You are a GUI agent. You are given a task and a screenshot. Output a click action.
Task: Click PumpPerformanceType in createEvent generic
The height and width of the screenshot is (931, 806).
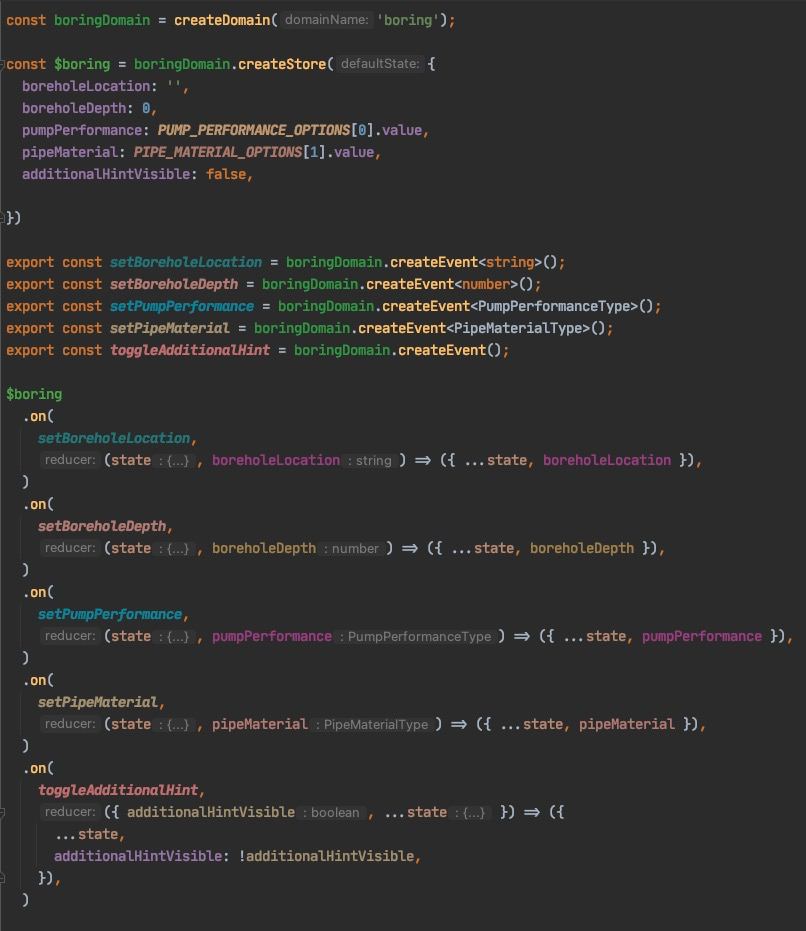point(554,306)
